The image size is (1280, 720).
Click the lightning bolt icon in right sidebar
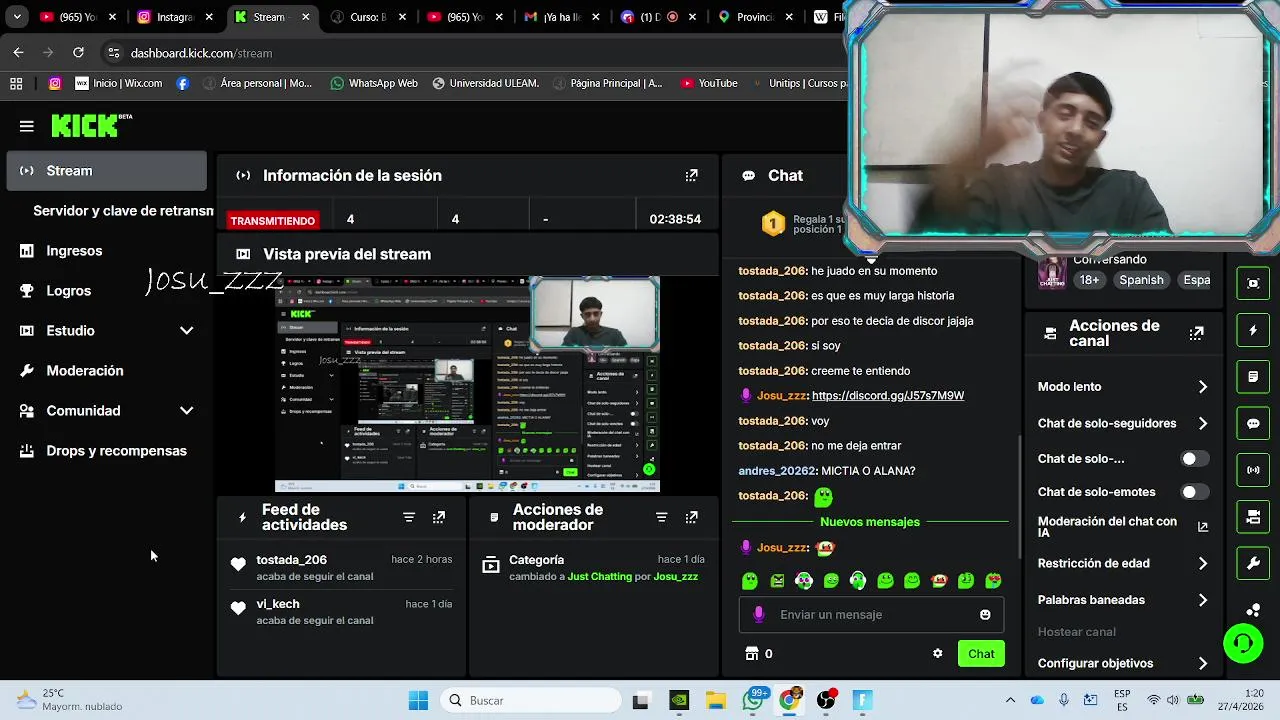point(1253,330)
